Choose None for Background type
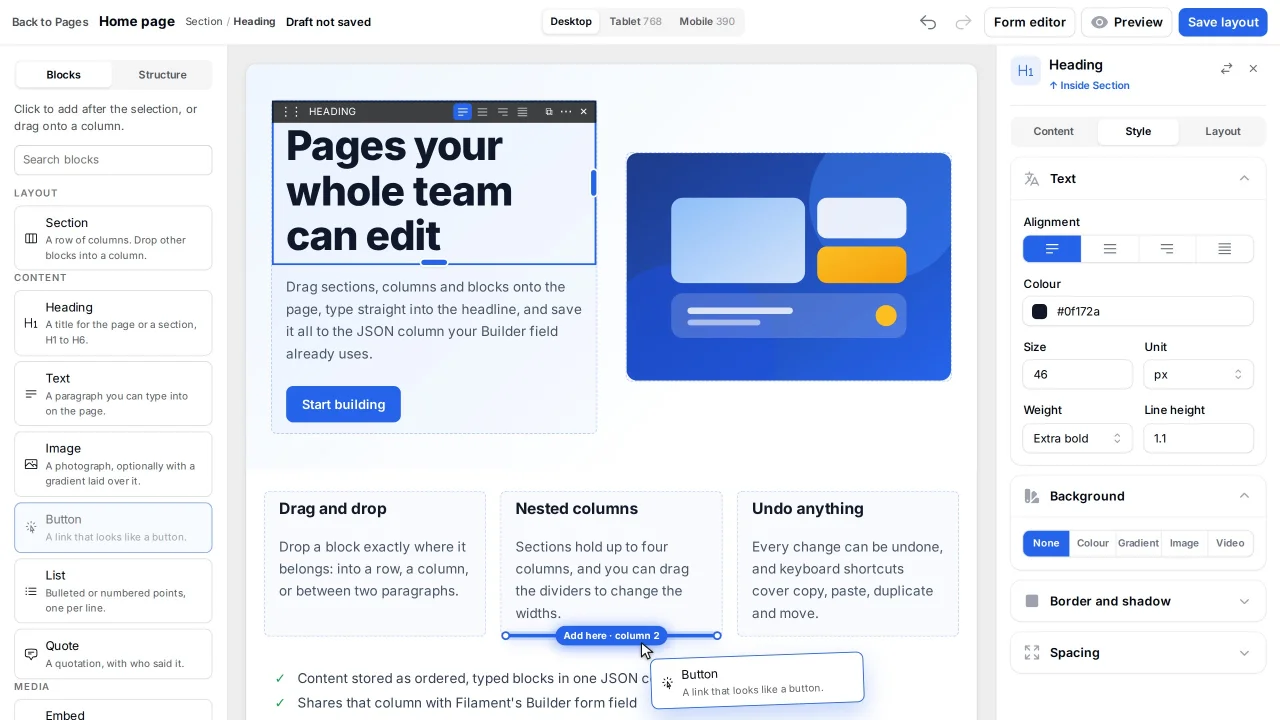 (x=1046, y=543)
